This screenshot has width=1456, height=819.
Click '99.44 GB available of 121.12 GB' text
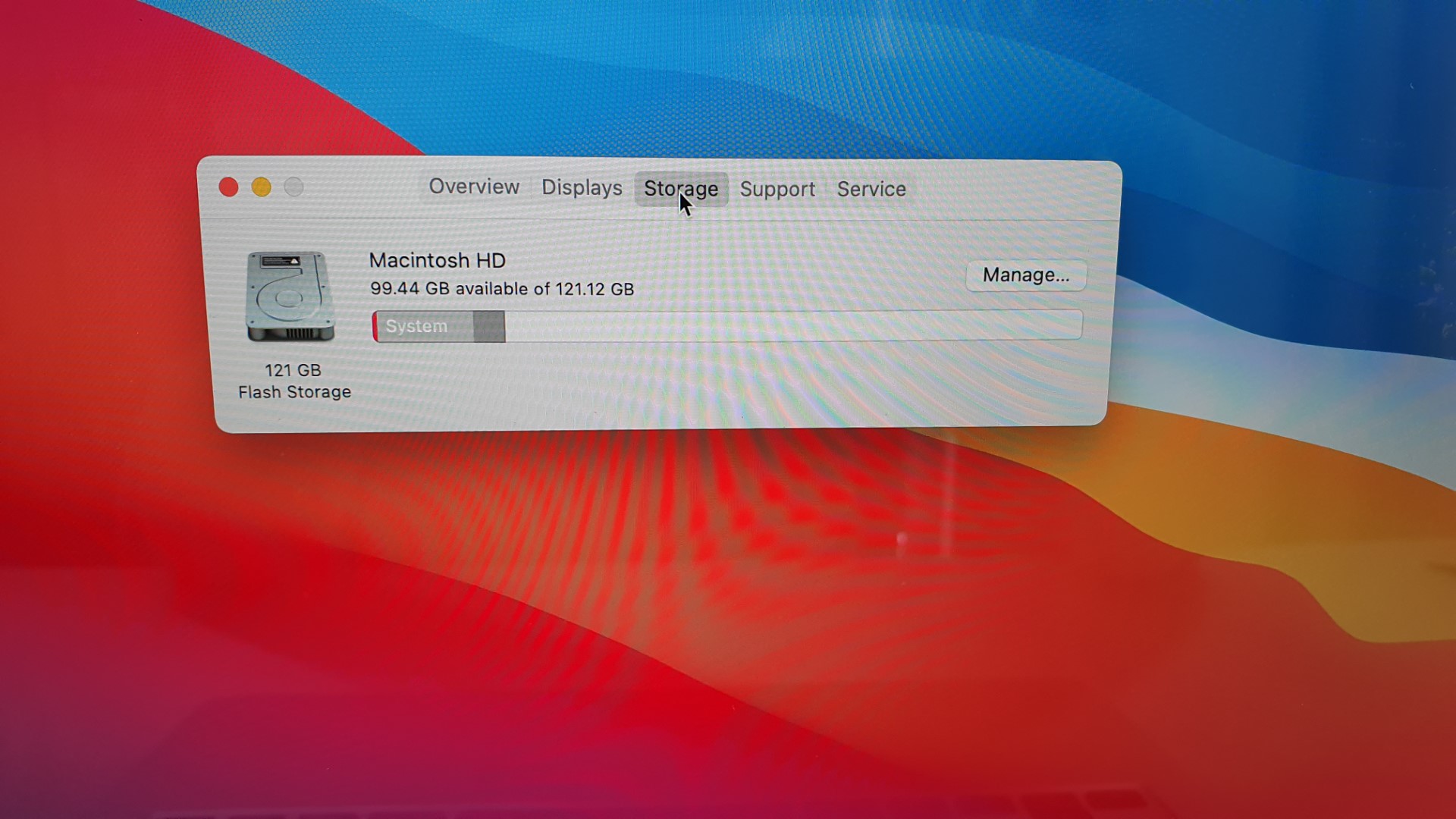click(x=501, y=289)
